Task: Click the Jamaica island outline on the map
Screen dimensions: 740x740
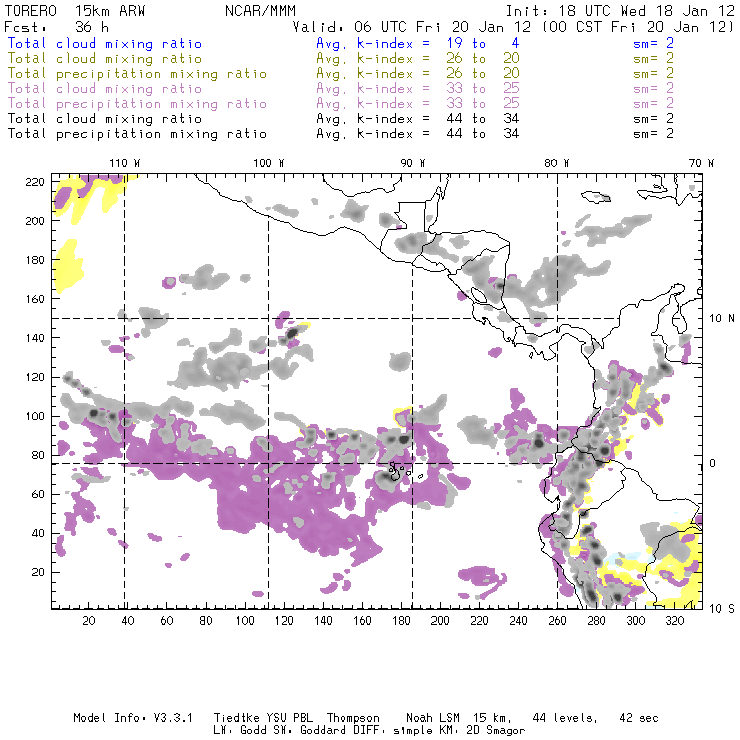Action: 596,196
